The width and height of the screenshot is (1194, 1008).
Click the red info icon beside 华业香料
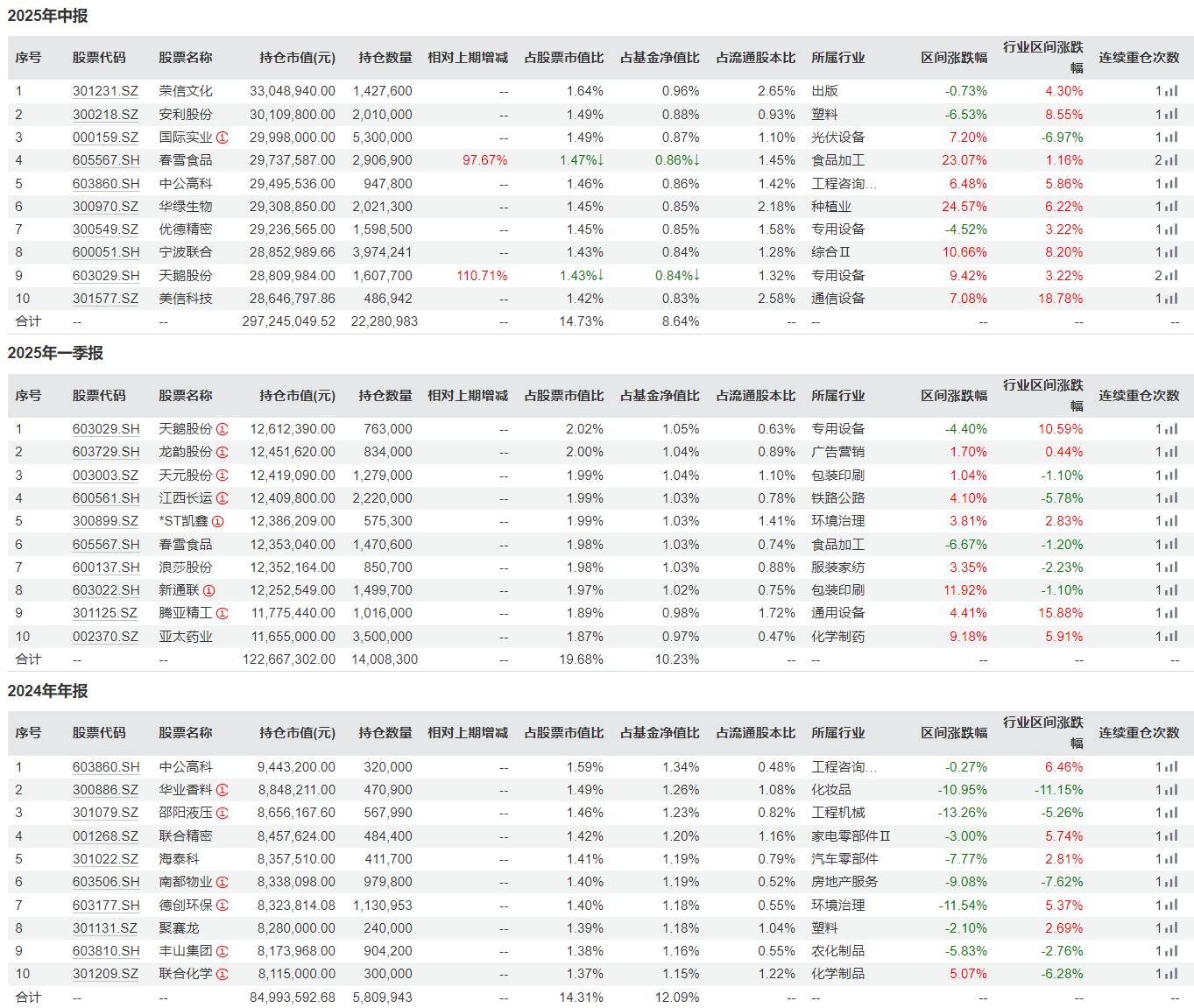pyautogui.click(x=223, y=790)
